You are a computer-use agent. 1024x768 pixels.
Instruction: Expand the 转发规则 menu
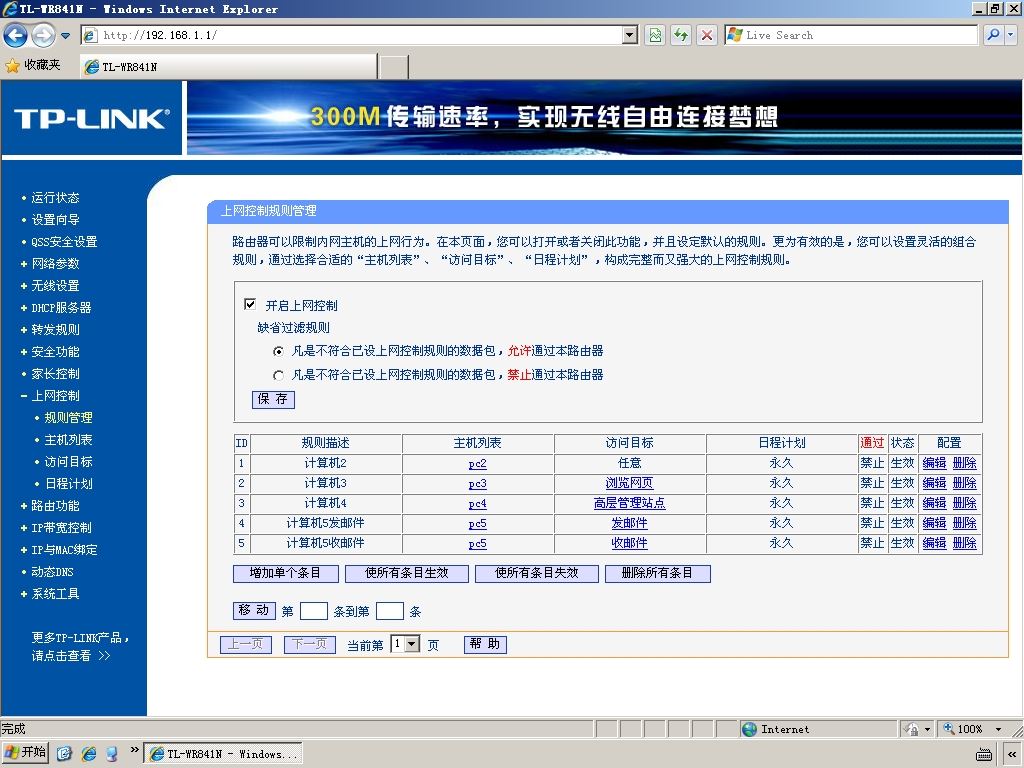pos(55,330)
